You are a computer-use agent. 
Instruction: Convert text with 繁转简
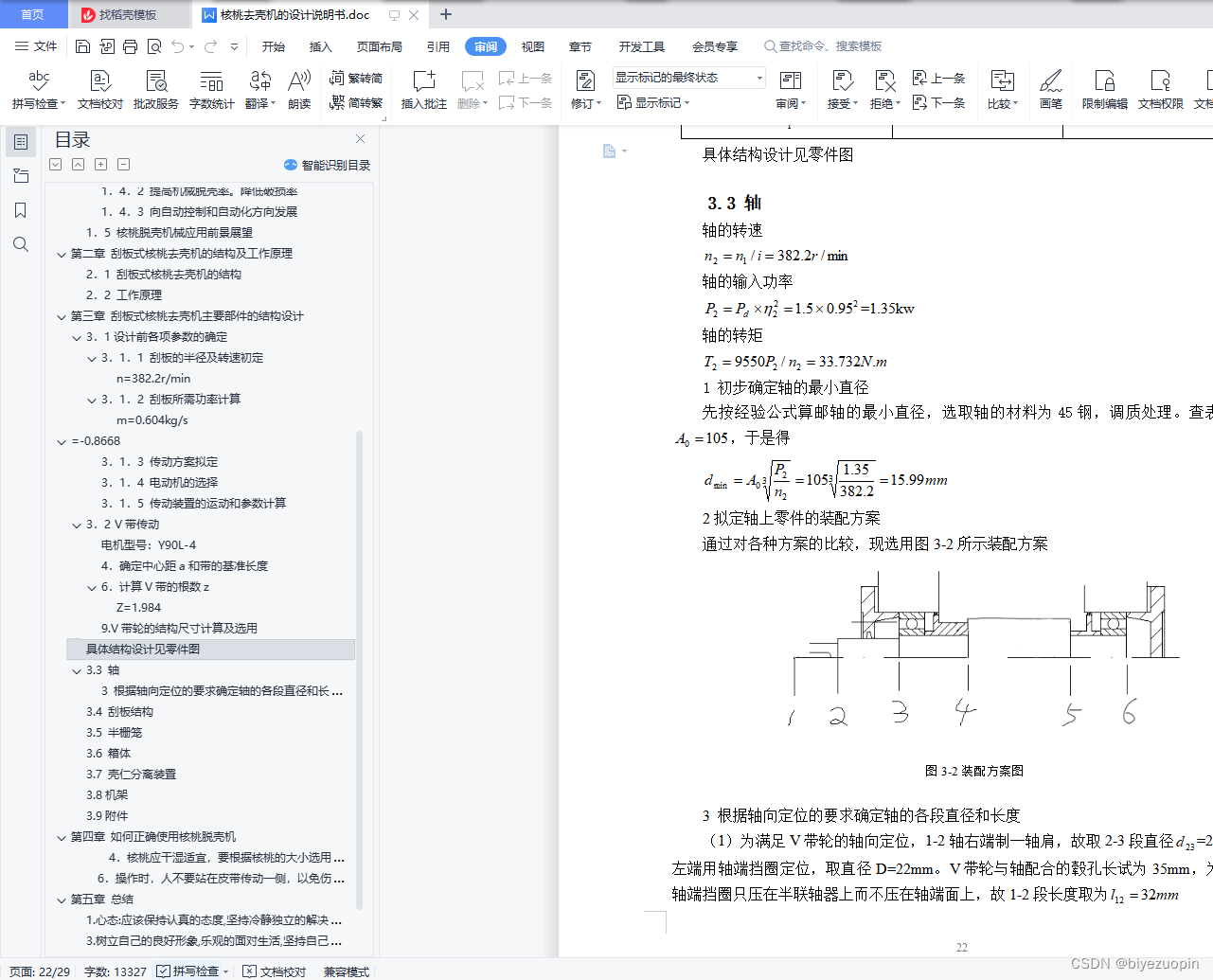click(x=356, y=79)
